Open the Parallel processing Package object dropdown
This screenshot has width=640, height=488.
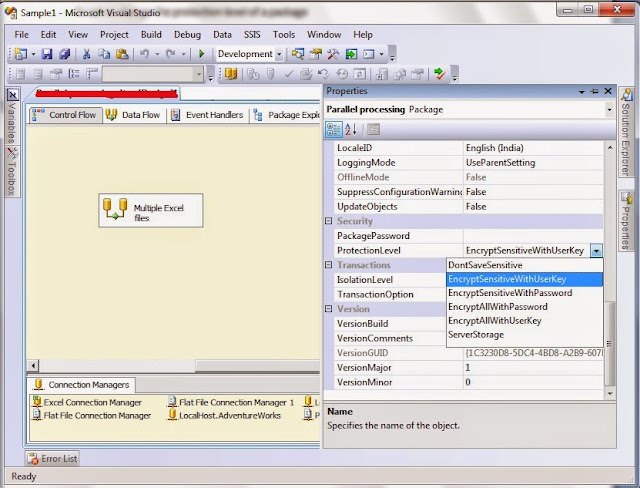click(609, 110)
